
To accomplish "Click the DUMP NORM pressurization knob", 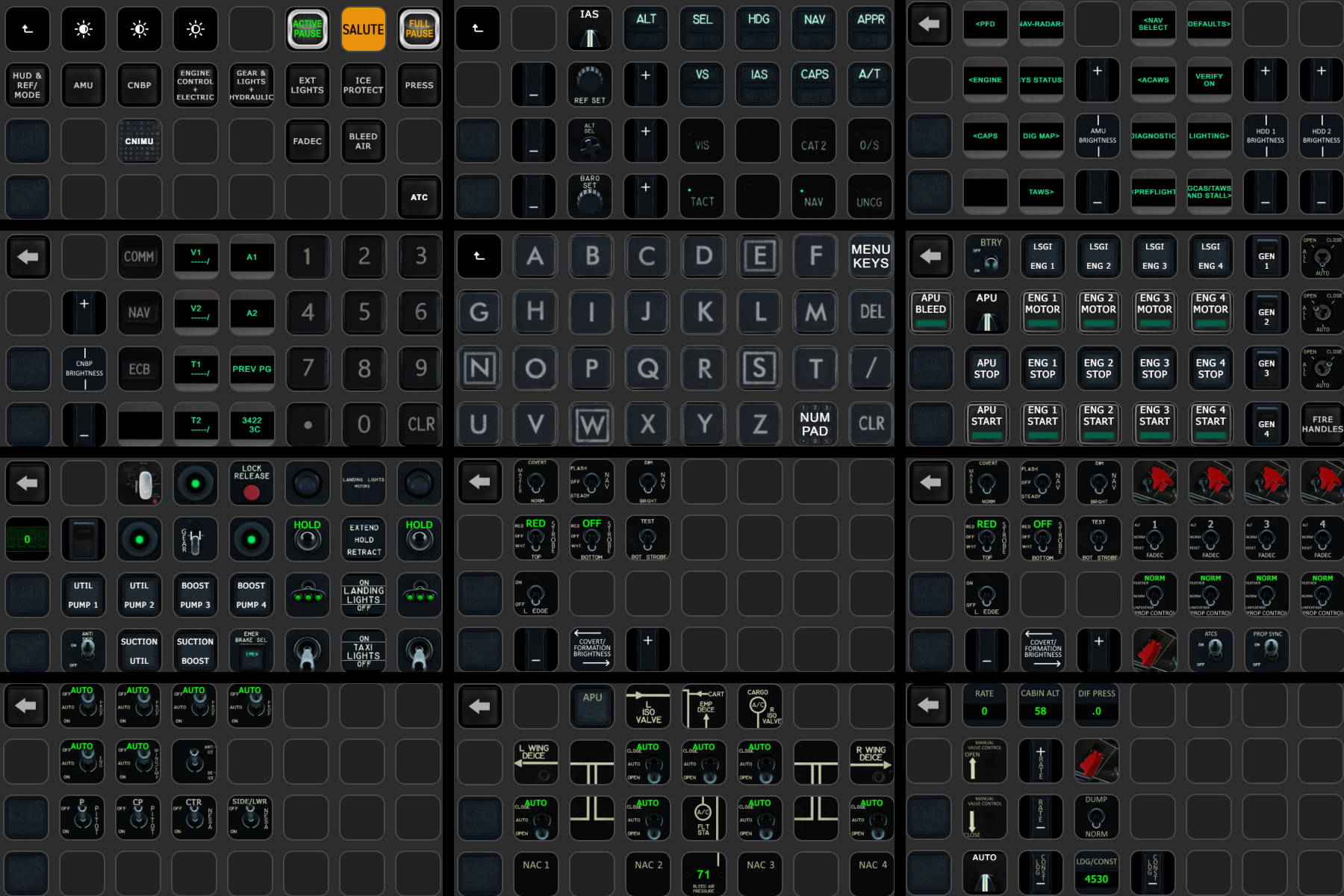I will click(1096, 817).
